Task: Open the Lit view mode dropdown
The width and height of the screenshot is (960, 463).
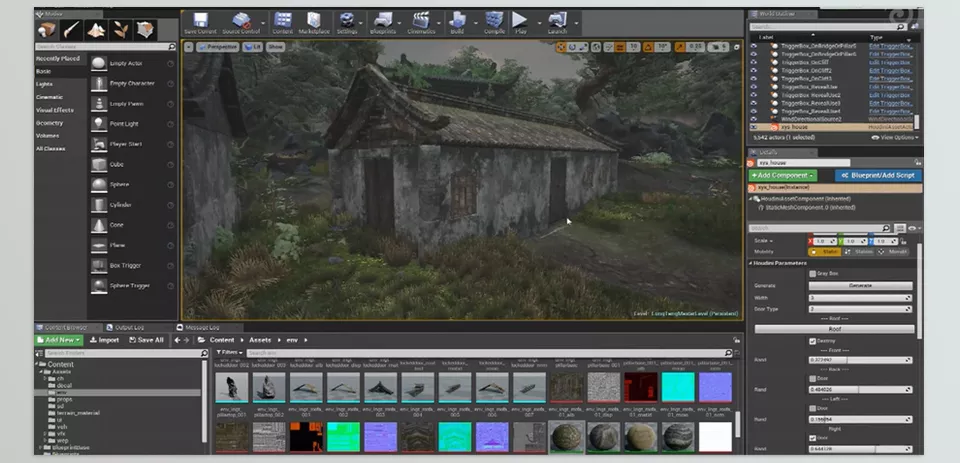Action: tap(252, 47)
